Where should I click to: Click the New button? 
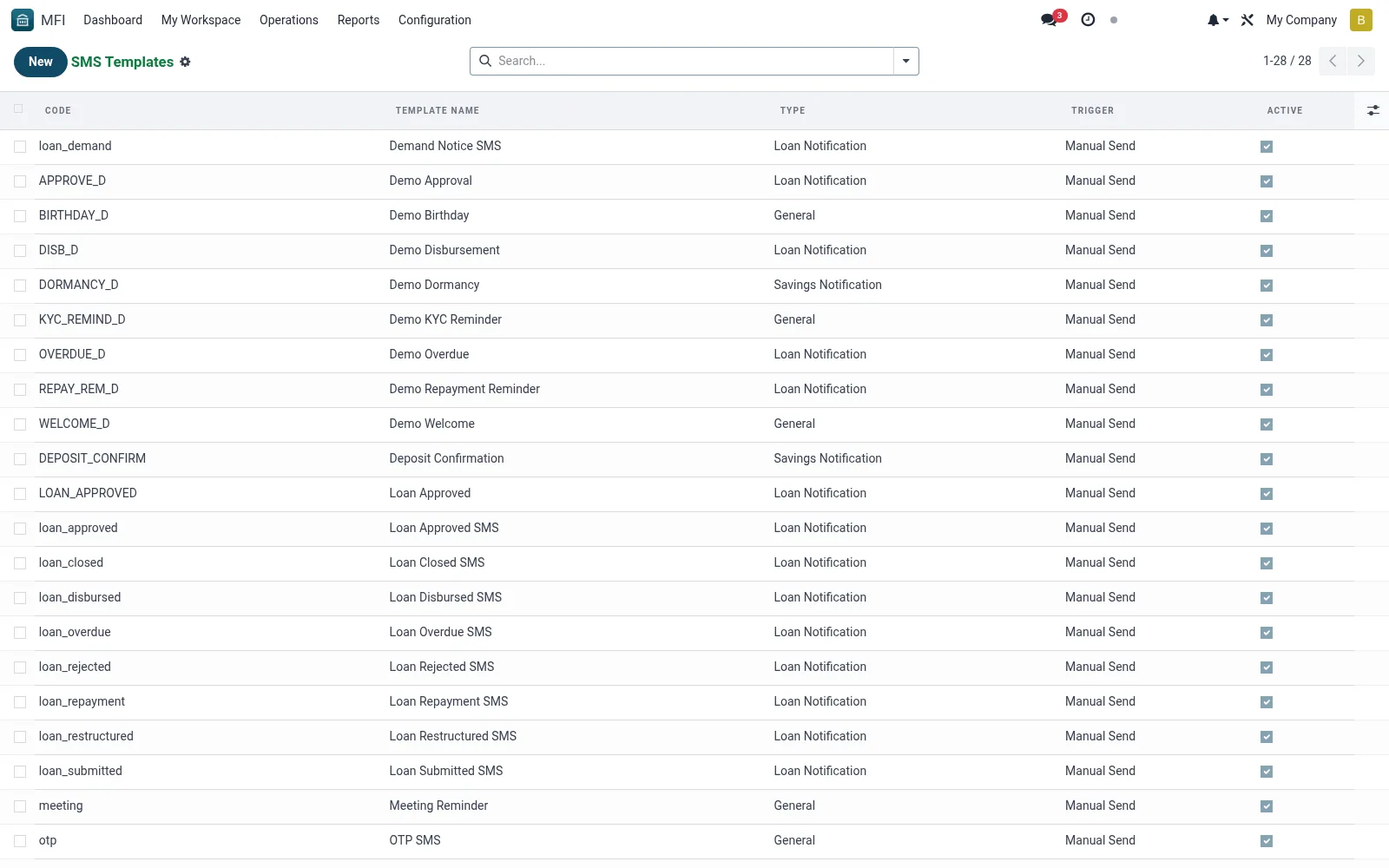click(x=41, y=62)
